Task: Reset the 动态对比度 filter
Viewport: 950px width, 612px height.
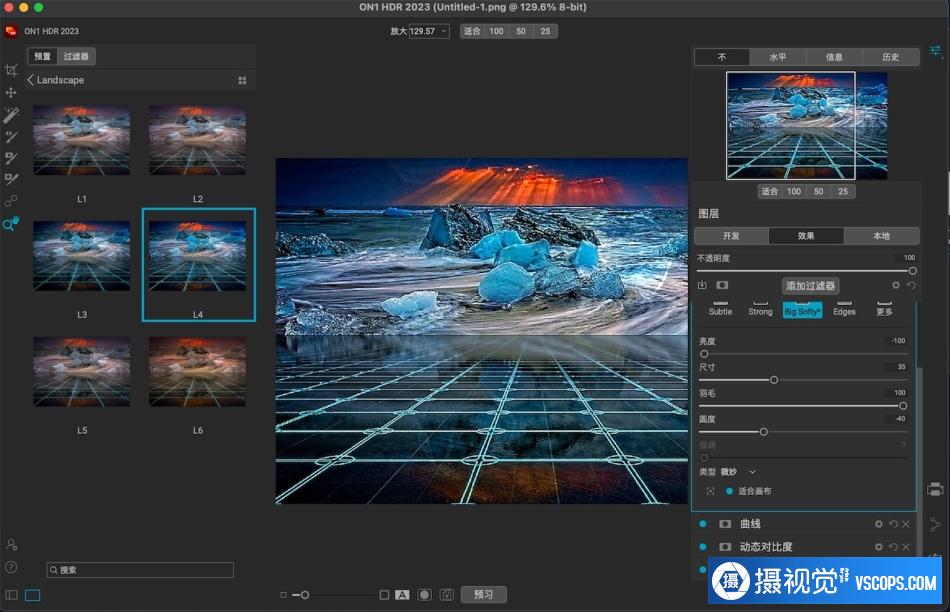Action: [x=893, y=547]
